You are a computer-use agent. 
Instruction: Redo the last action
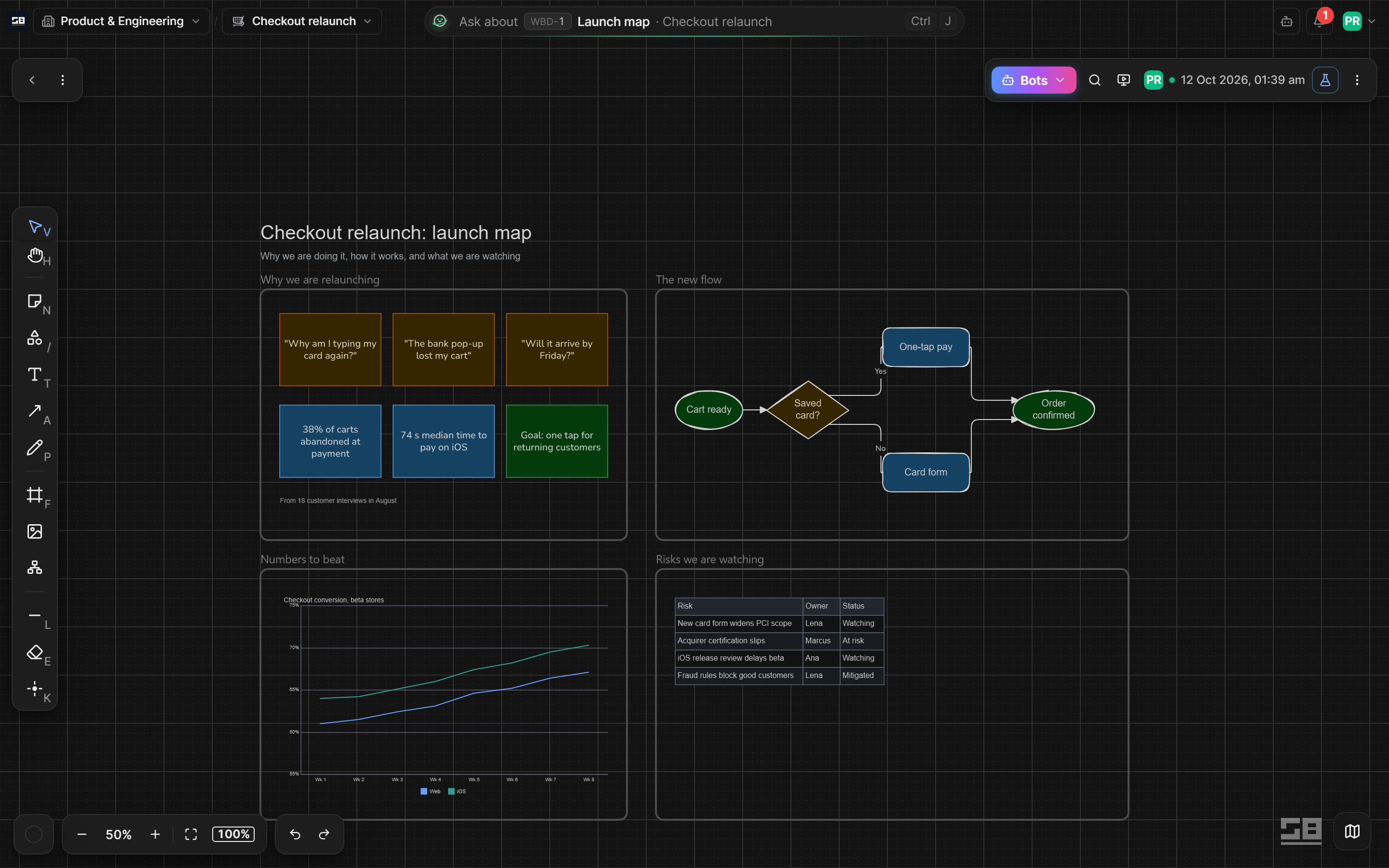pos(324,834)
